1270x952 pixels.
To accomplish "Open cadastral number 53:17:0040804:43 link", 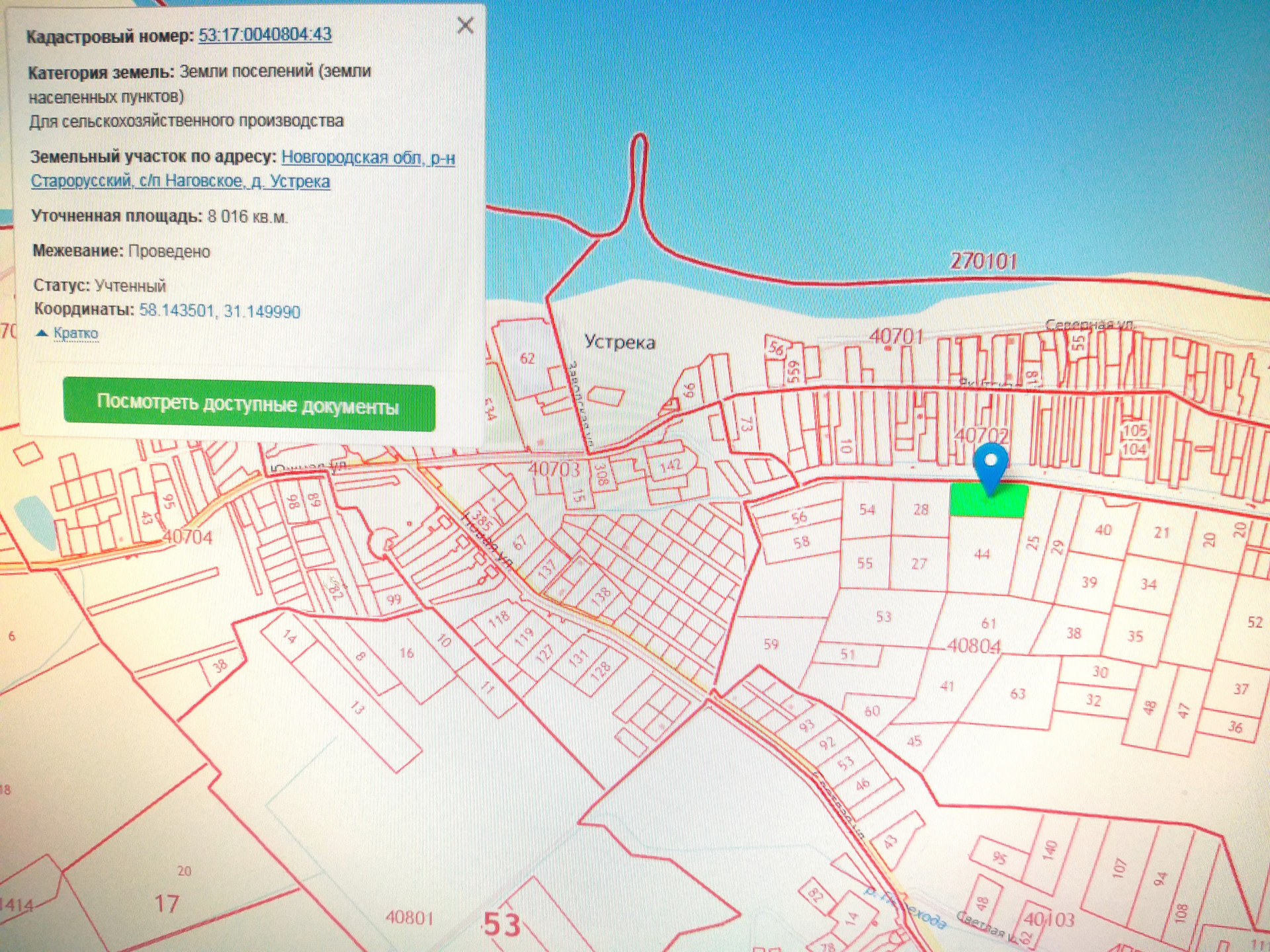I will [x=265, y=34].
